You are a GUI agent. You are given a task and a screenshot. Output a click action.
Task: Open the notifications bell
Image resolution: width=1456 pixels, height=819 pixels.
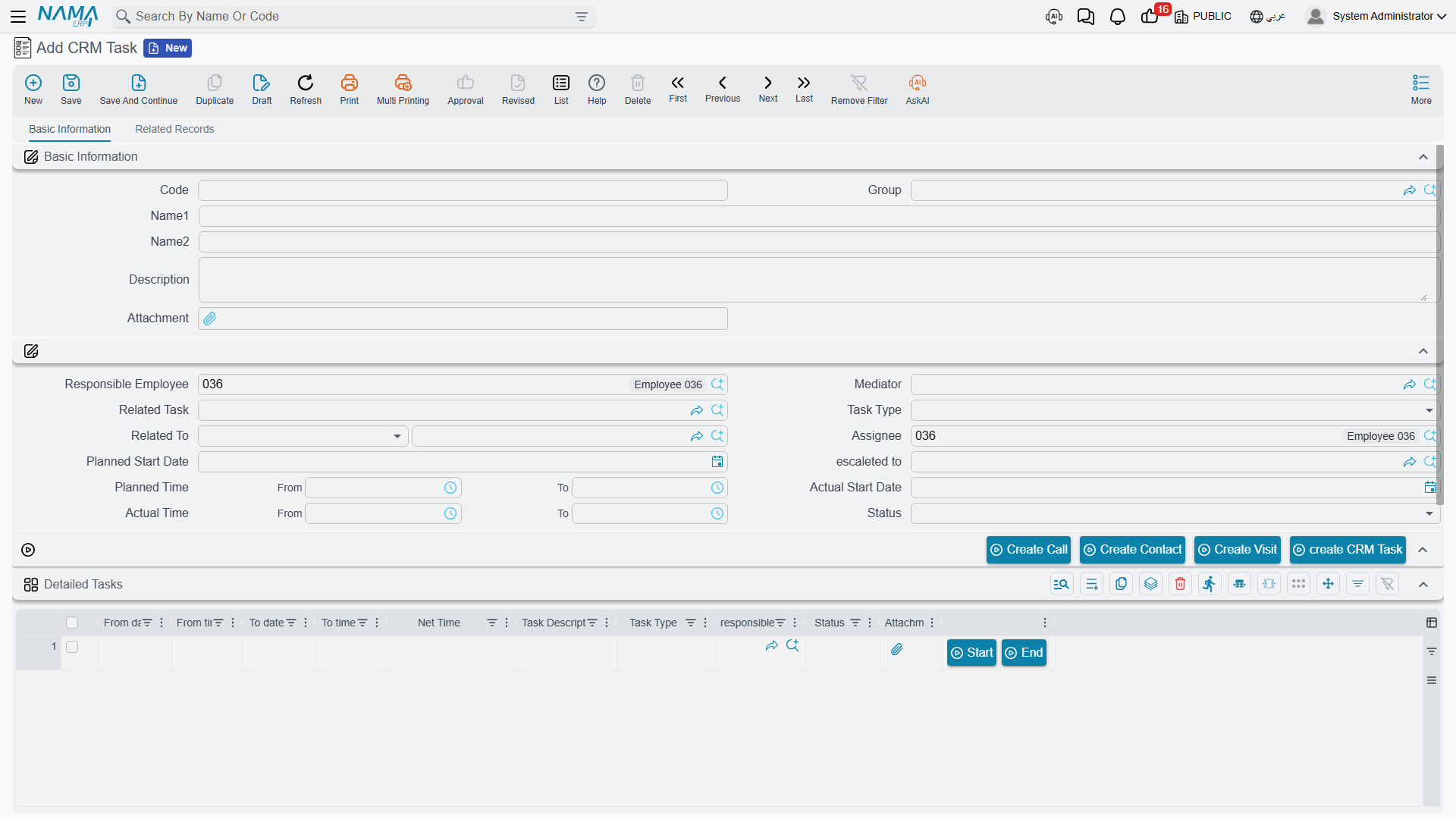tap(1117, 17)
